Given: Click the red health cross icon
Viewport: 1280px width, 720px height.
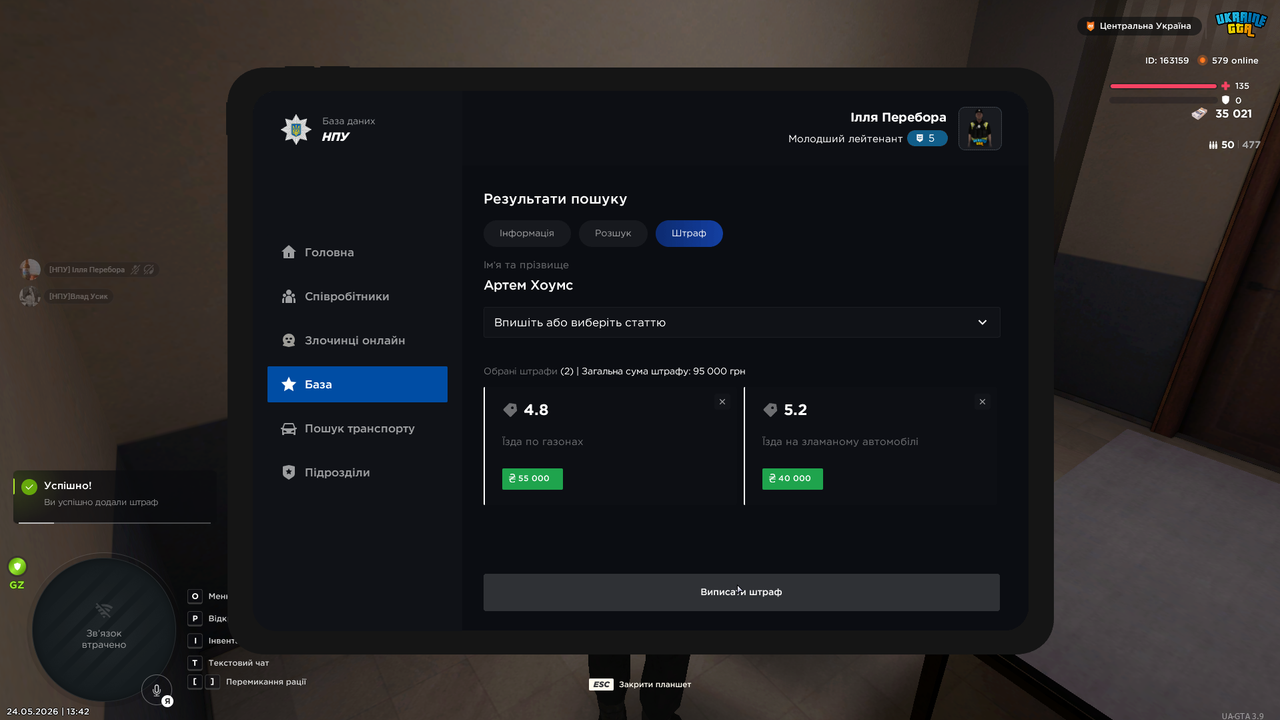Looking at the screenshot, I should pos(1226,86).
